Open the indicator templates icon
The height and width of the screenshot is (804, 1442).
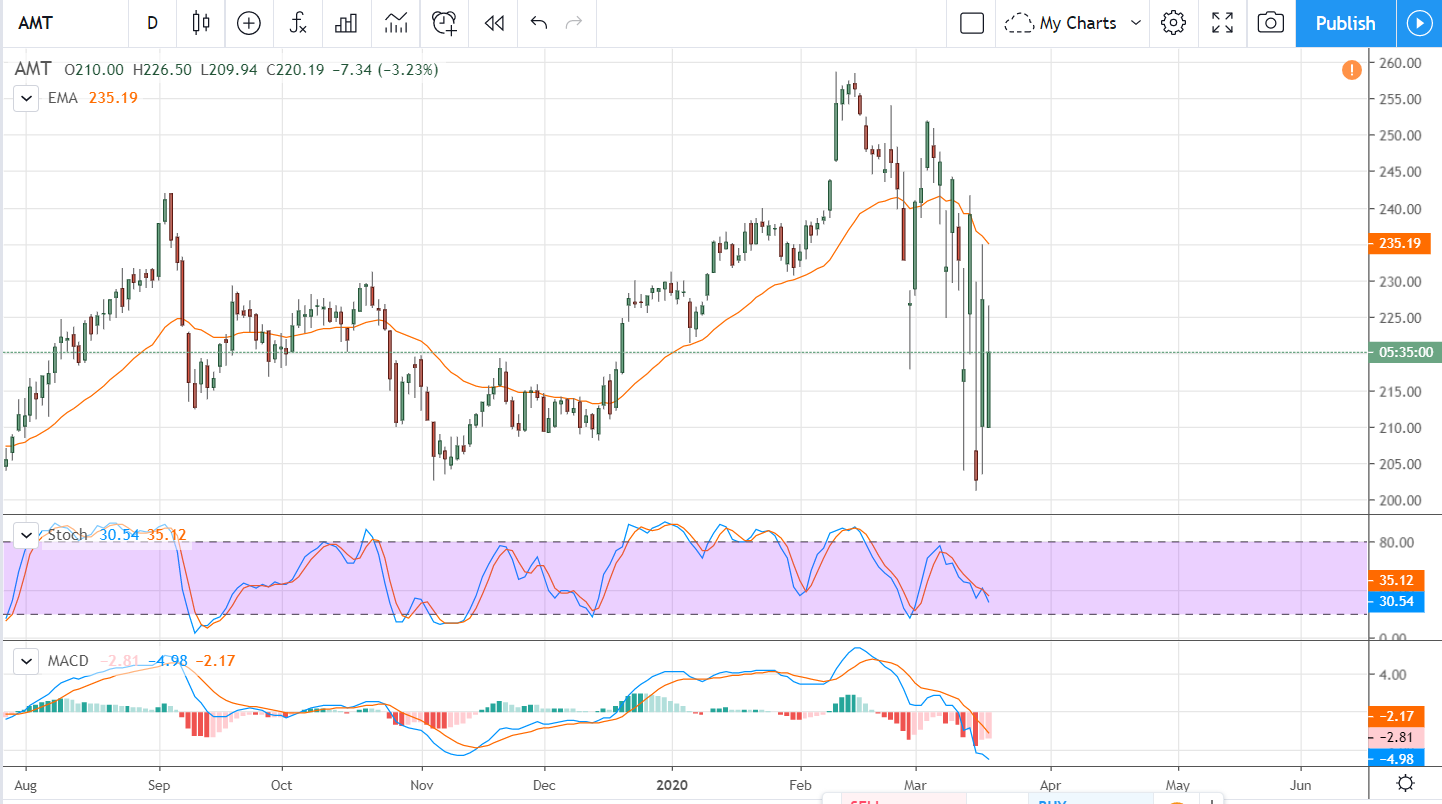point(395,23)
